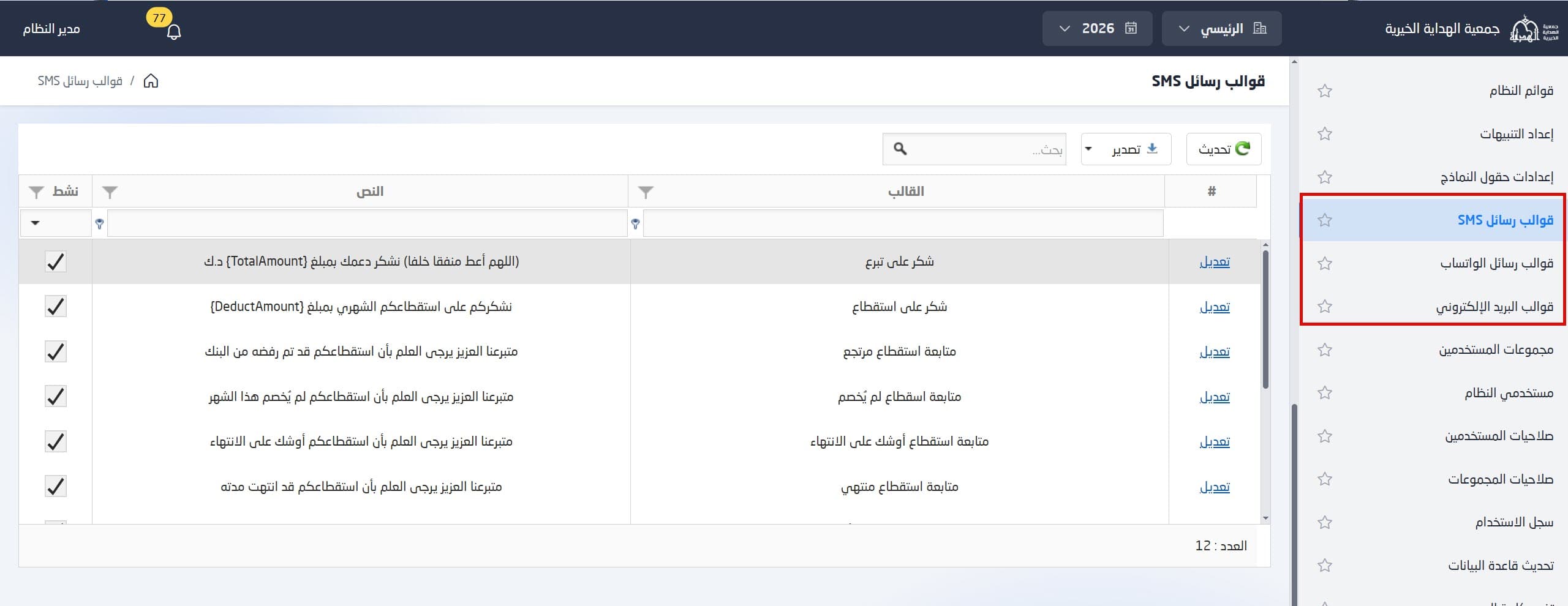The width and height of the screenshot is (1568, 606).
Task: Click the النص column filter text box
Action: 367,223
